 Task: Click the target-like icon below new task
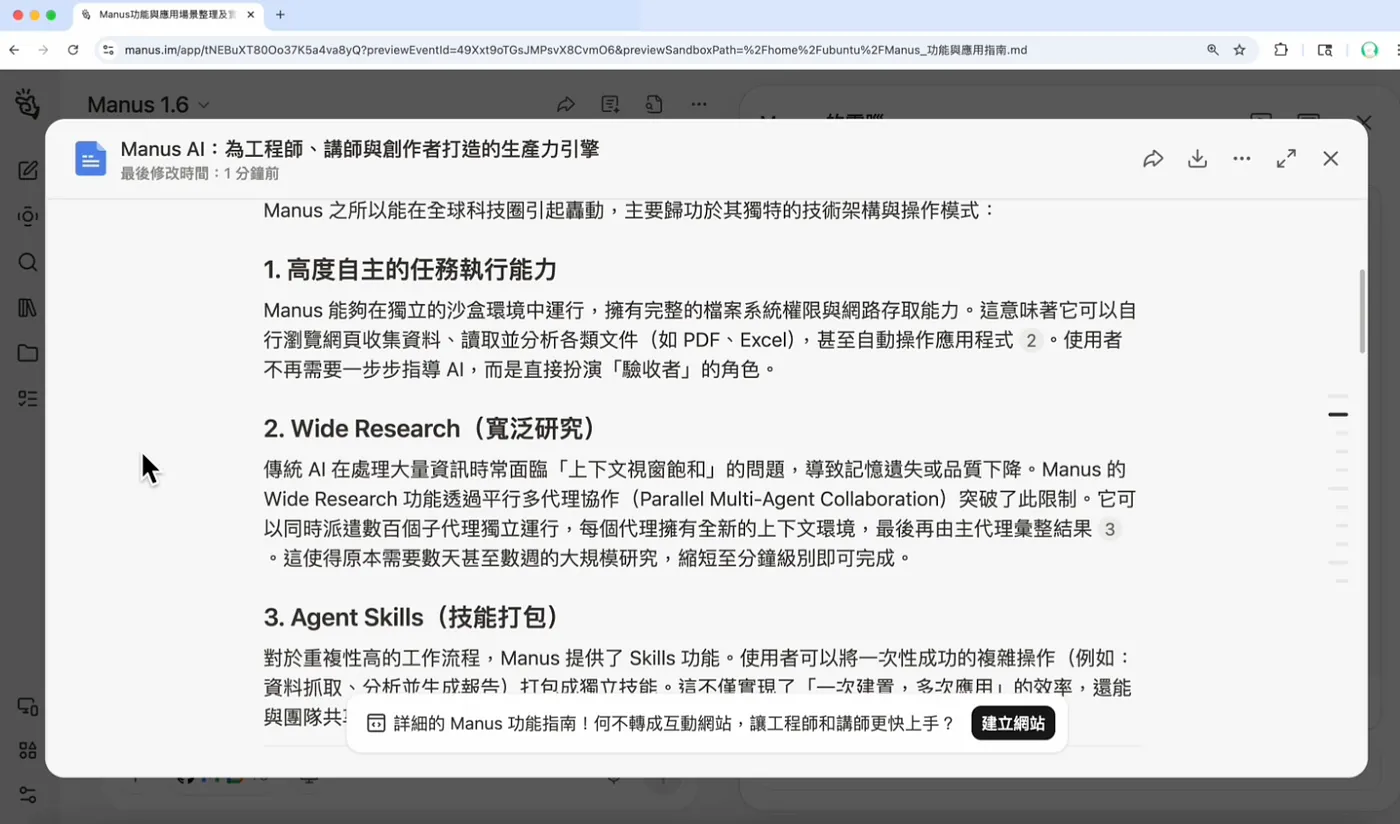(28, 217)
